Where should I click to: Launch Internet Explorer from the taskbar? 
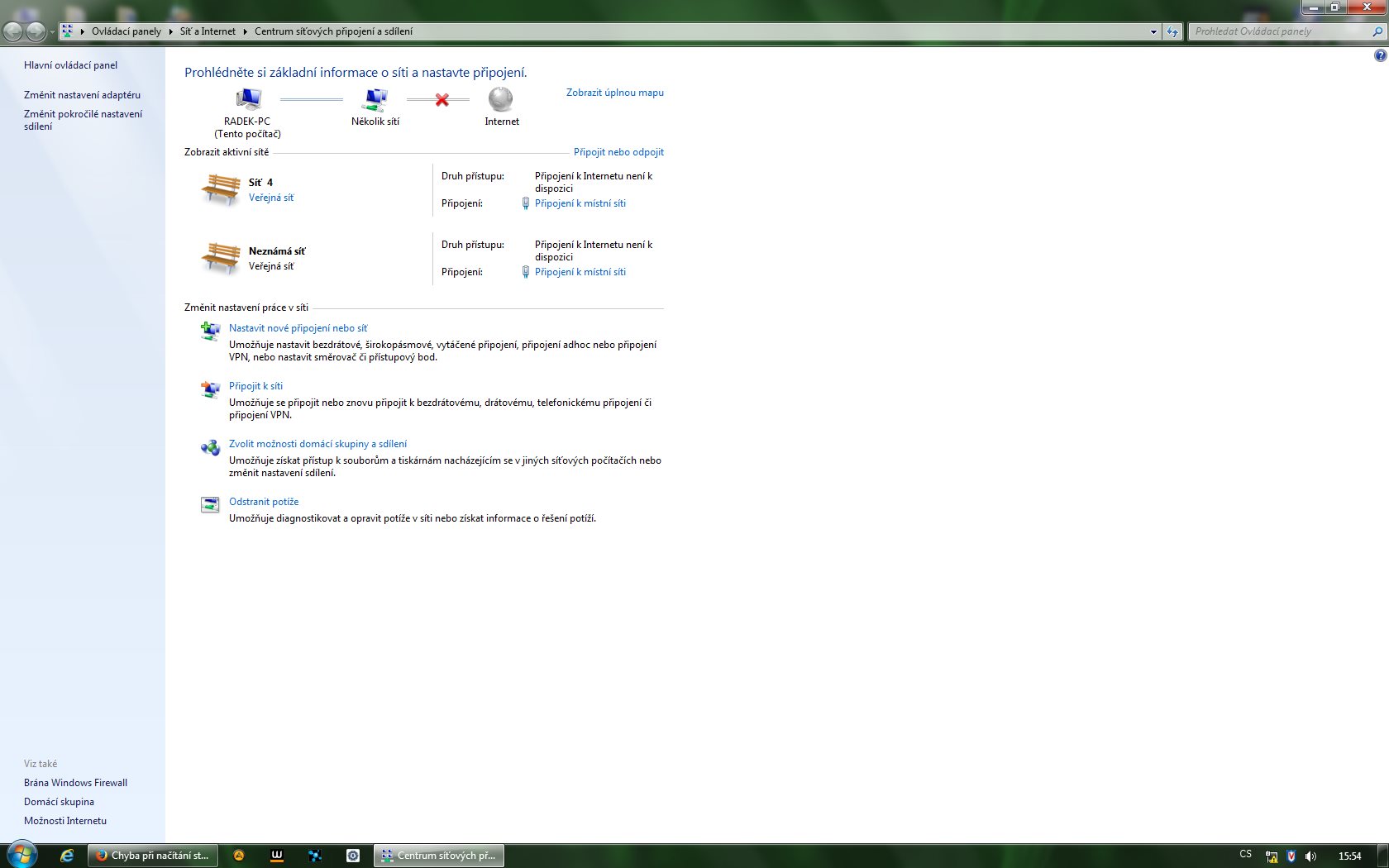67,856
